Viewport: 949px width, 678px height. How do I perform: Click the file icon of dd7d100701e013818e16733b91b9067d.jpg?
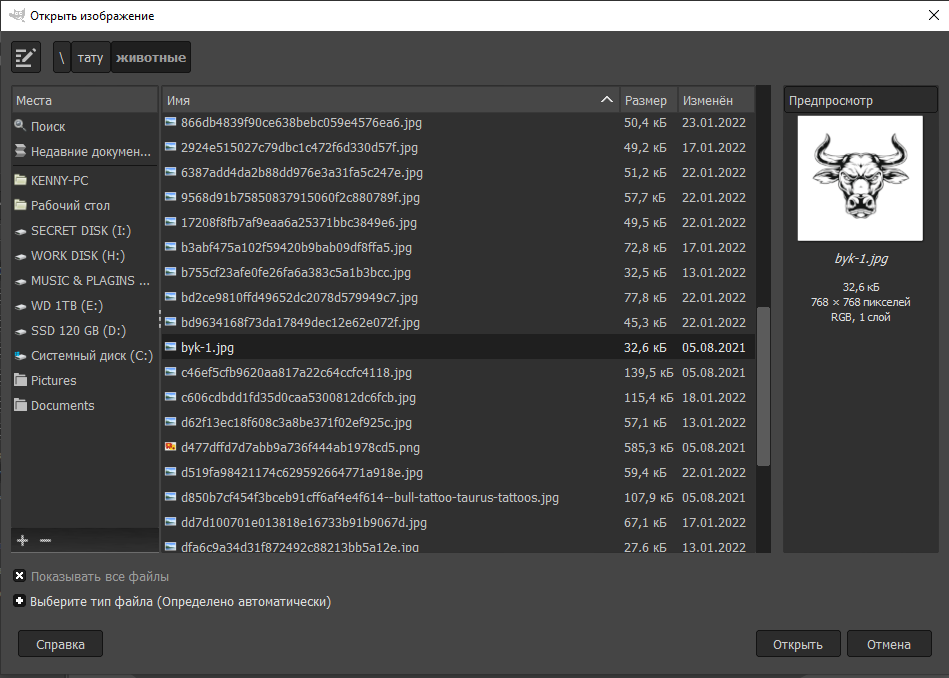click(171, 522)
